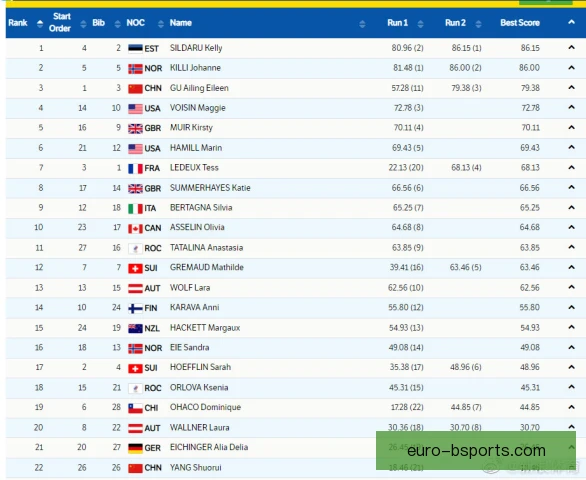The width and height of the screenshot is (586, 480).
Task: Click the Estonia flag icon
Action: (x=135, y=49)
